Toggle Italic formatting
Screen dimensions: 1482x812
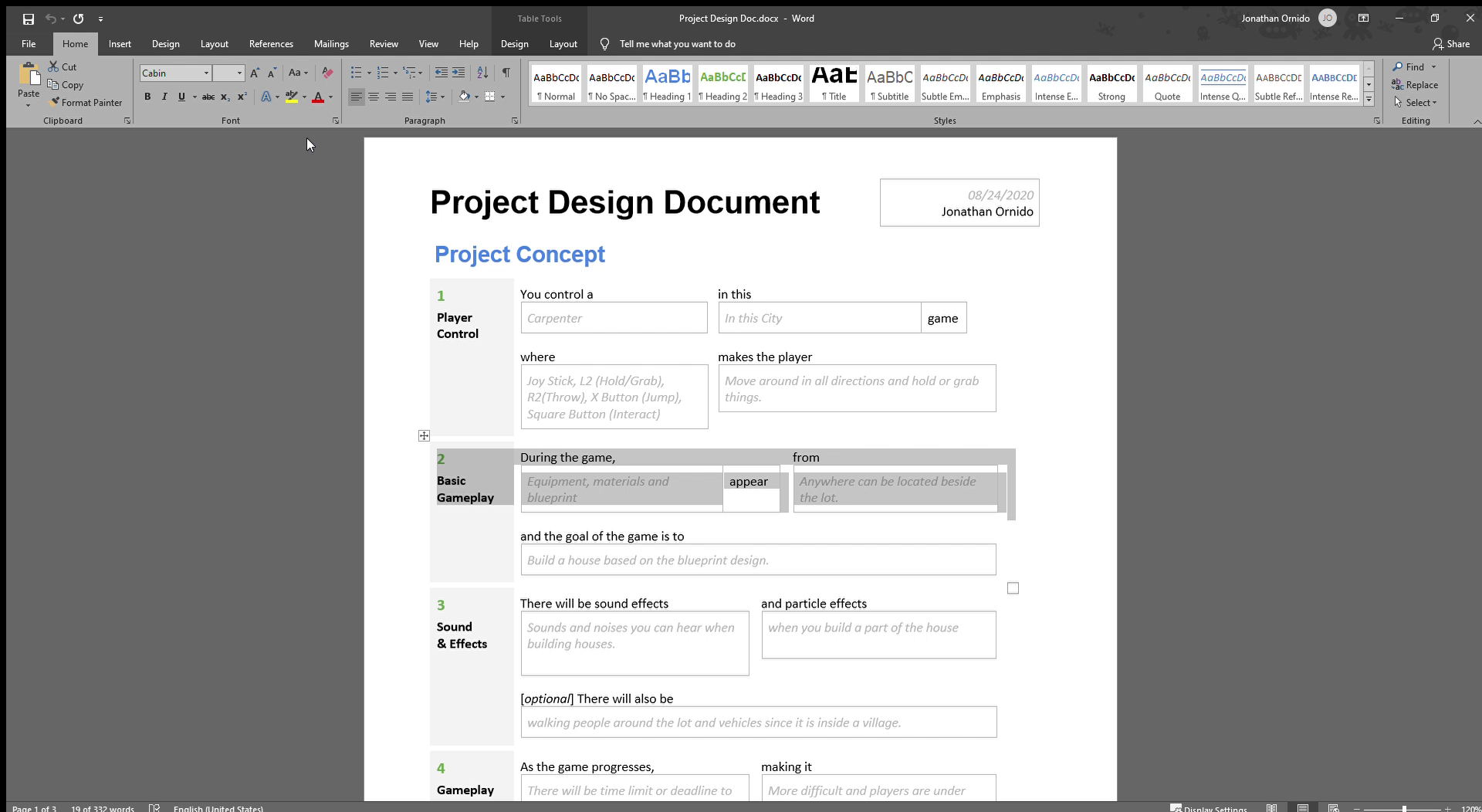pyautogui.click(x=164, y=96)
